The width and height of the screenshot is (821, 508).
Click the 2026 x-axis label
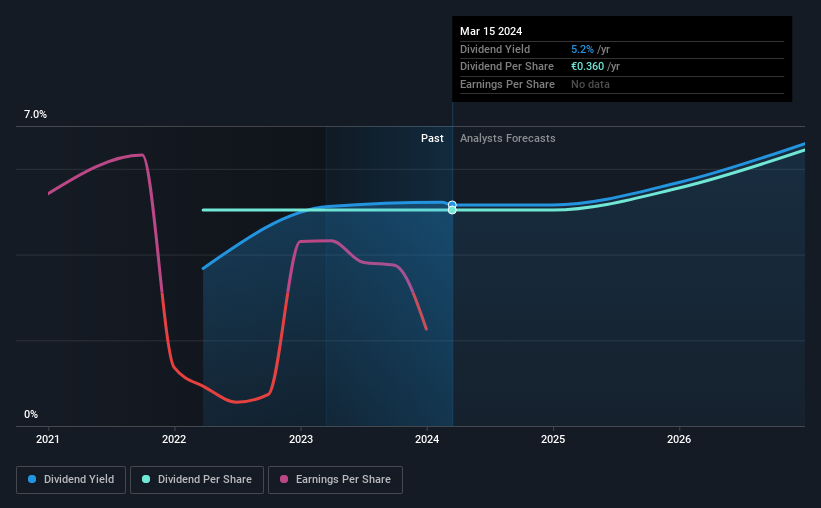679,439
